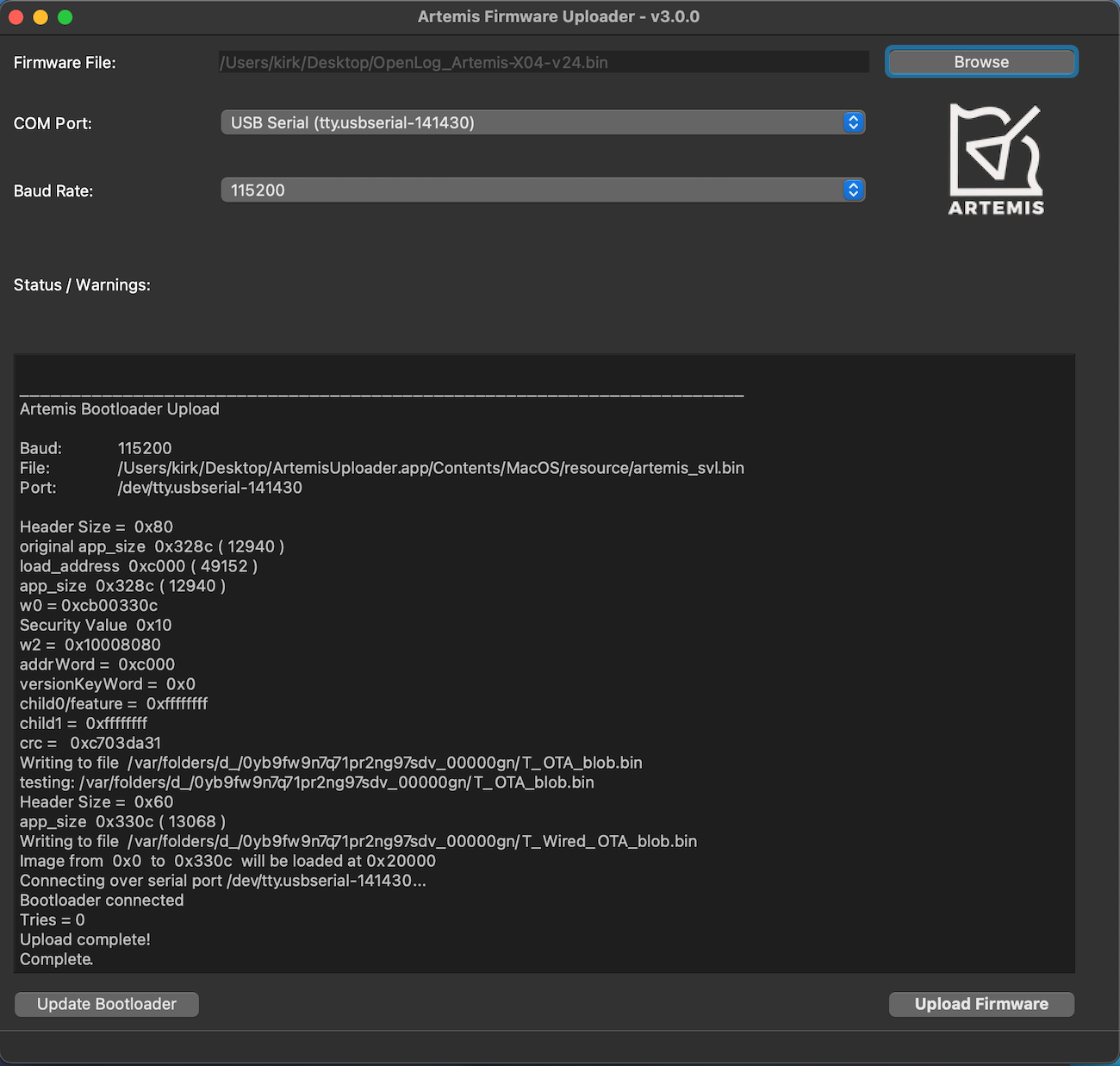
Task: Click the Upload Firmware button
Action: click(981, 1004)
